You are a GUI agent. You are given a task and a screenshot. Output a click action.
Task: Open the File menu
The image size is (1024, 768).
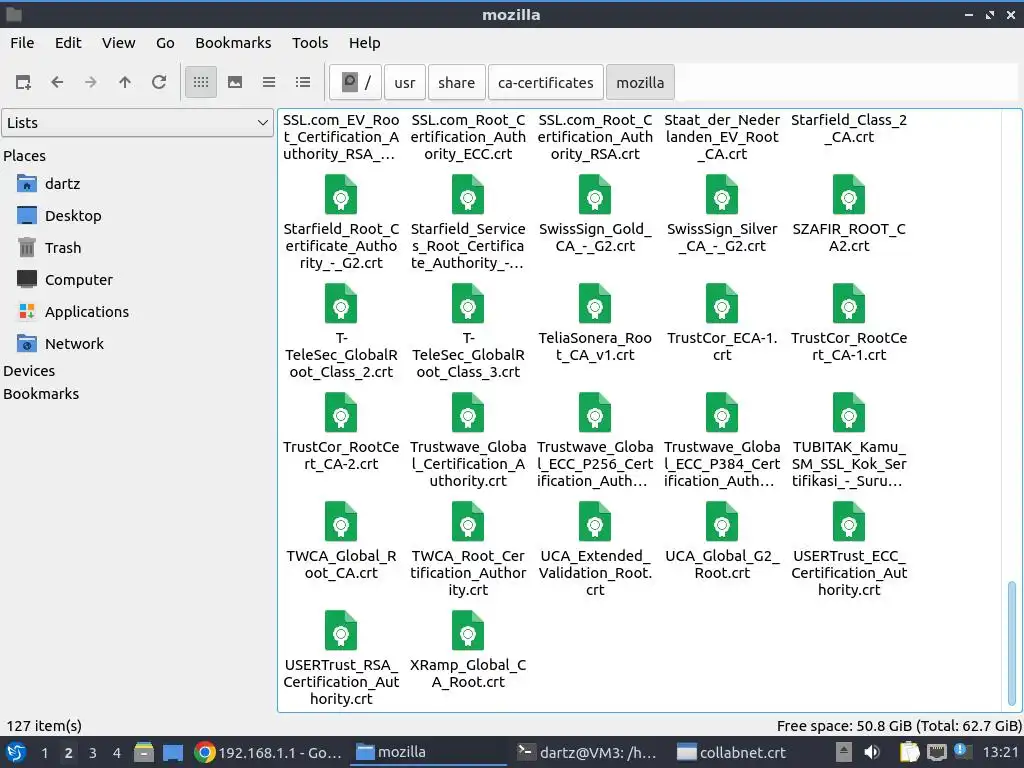[x=22, y=42]
